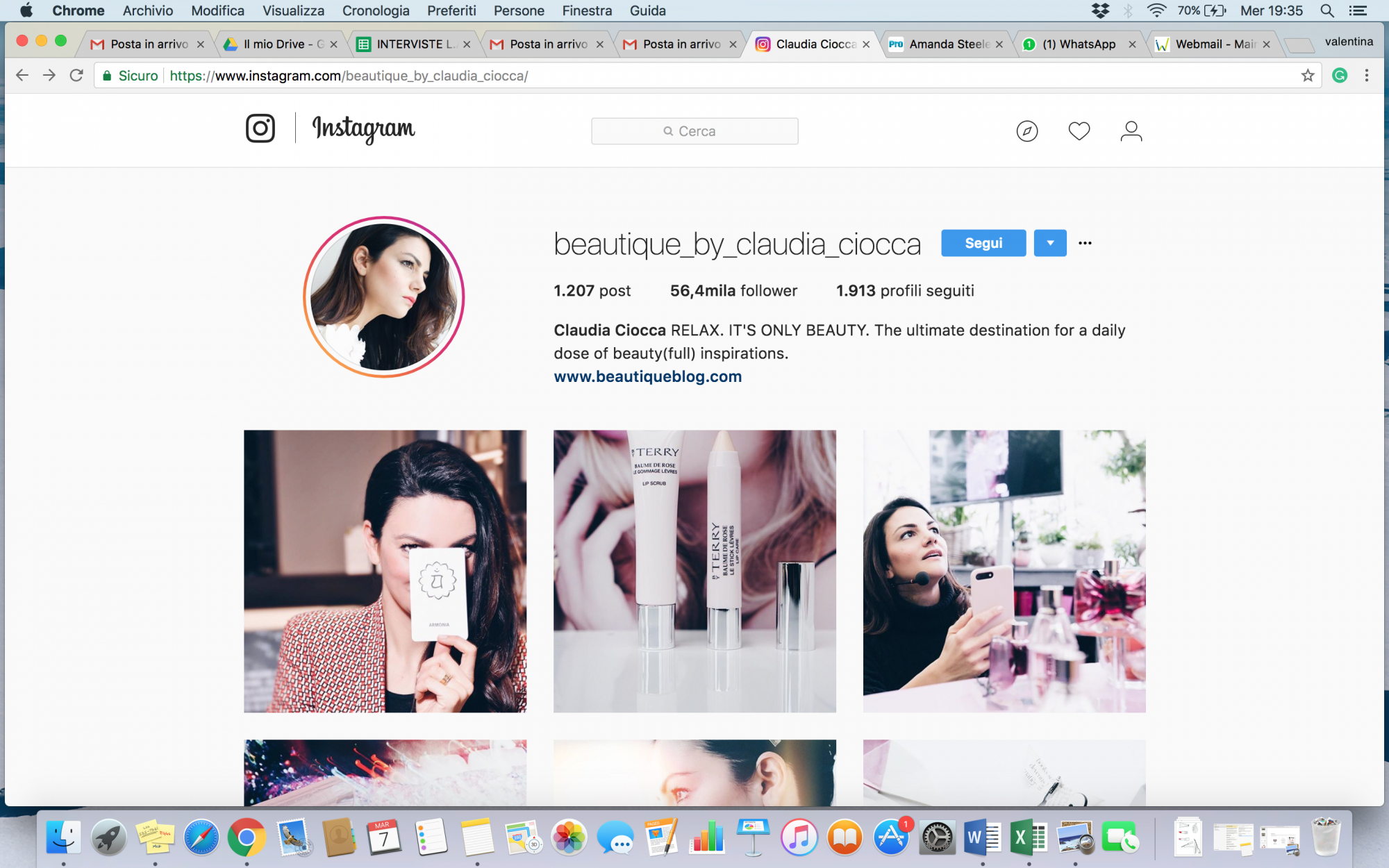Reload the page with the refresh icon
This screenshot has width=1389, height=868.
click(x=76, y=75)
